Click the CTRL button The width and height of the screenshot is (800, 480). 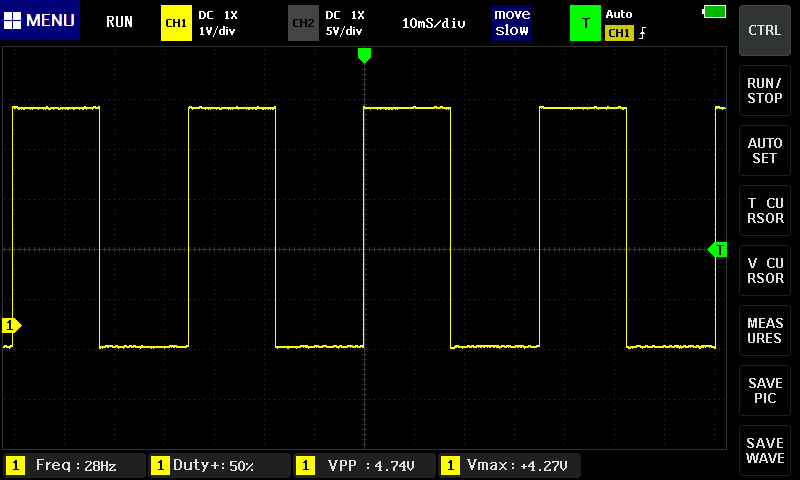(764, 31)
